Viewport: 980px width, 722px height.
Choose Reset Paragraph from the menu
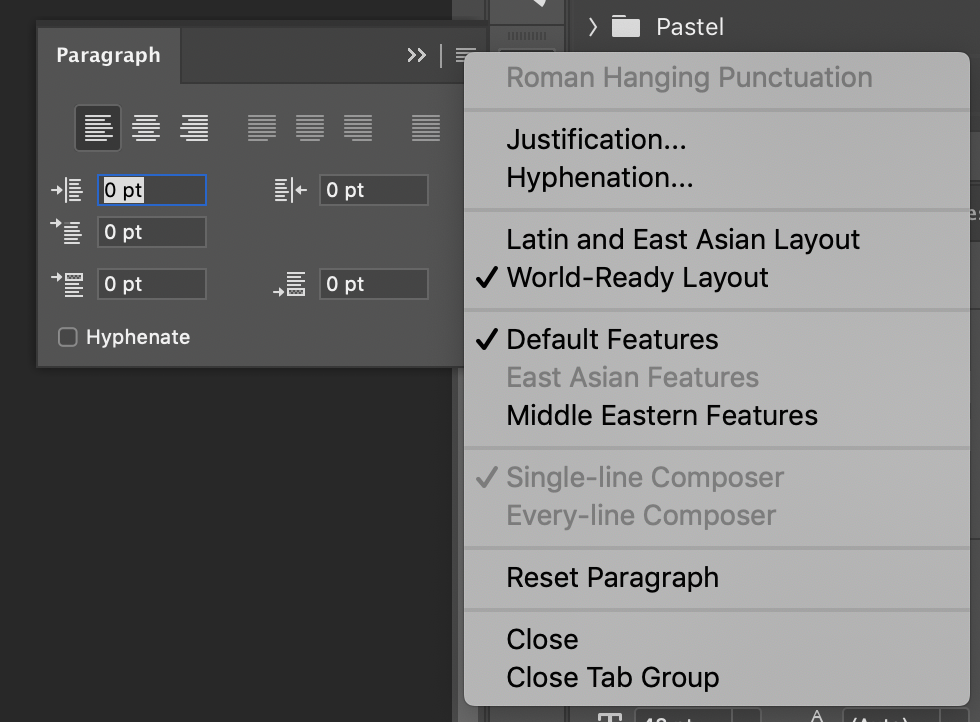point(612,577)
